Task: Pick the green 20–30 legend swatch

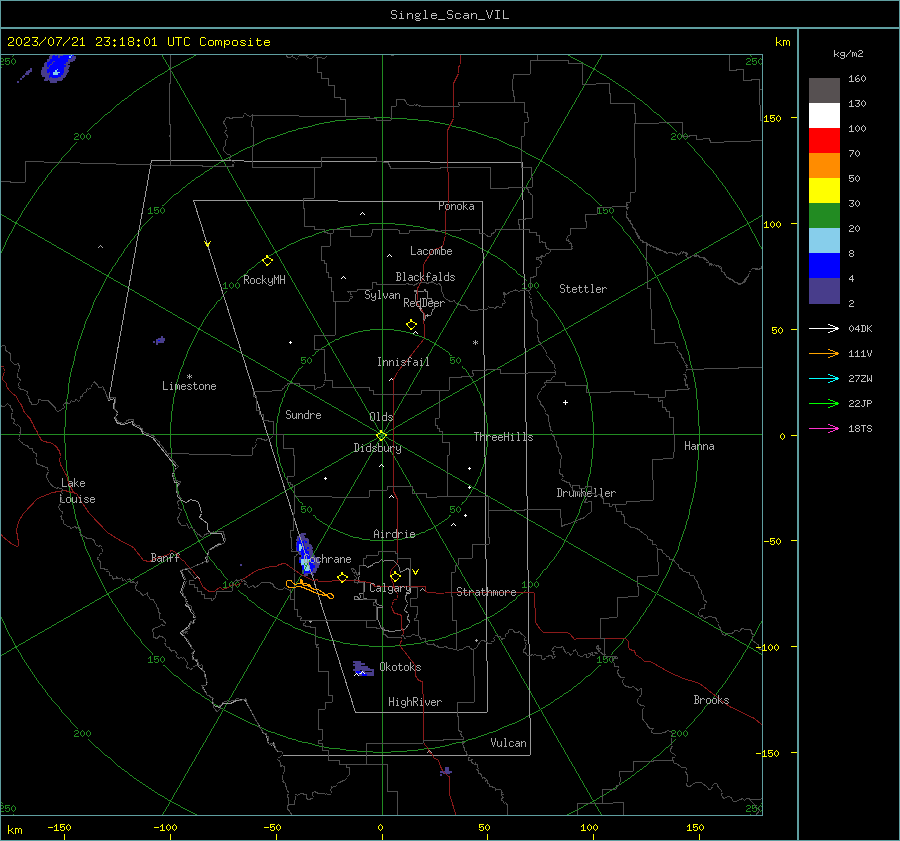Action: (x=824, y=216)
